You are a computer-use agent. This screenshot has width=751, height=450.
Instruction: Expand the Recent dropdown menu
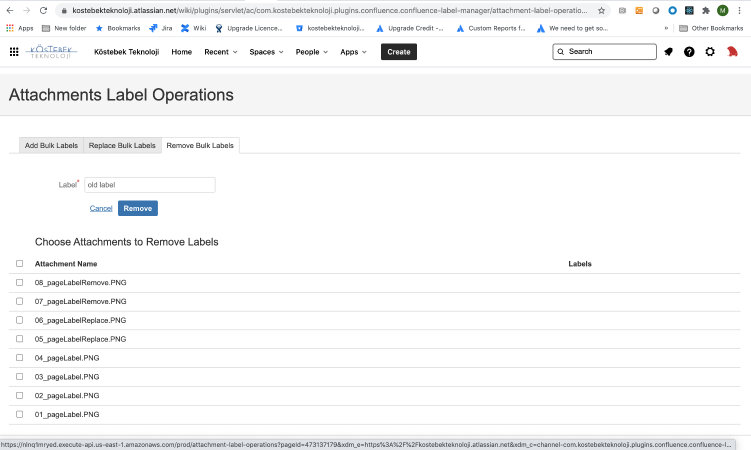220,52
